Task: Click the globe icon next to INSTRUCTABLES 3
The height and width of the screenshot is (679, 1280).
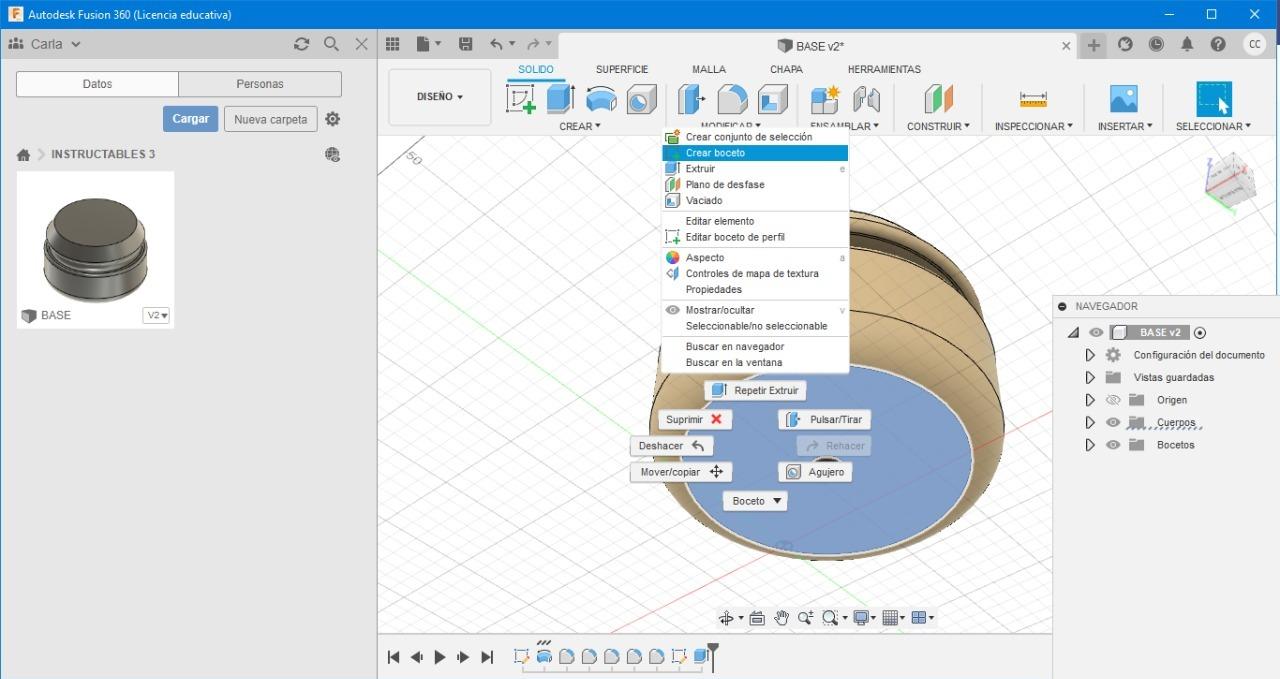Action: (332, 154)
